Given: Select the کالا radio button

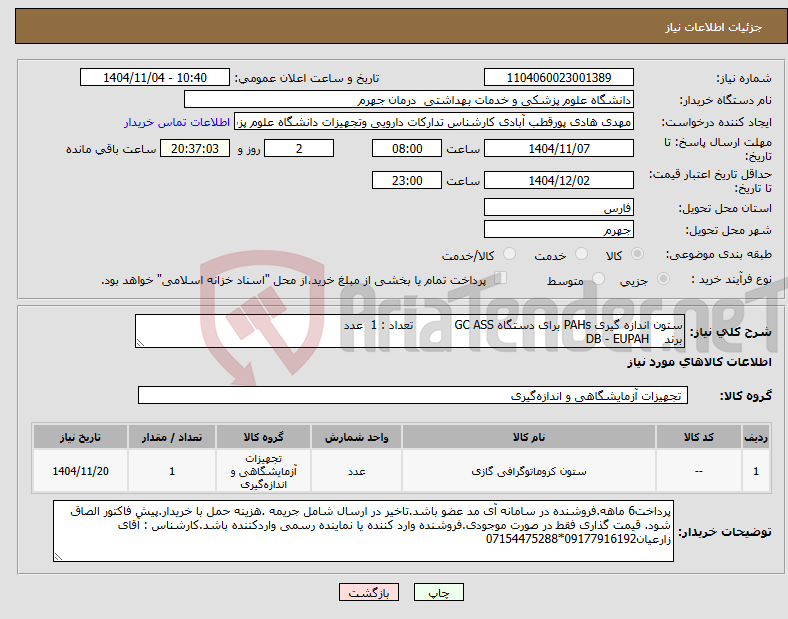Looking at the screenshot, I should pyautogui.click(x=637, y=254).
